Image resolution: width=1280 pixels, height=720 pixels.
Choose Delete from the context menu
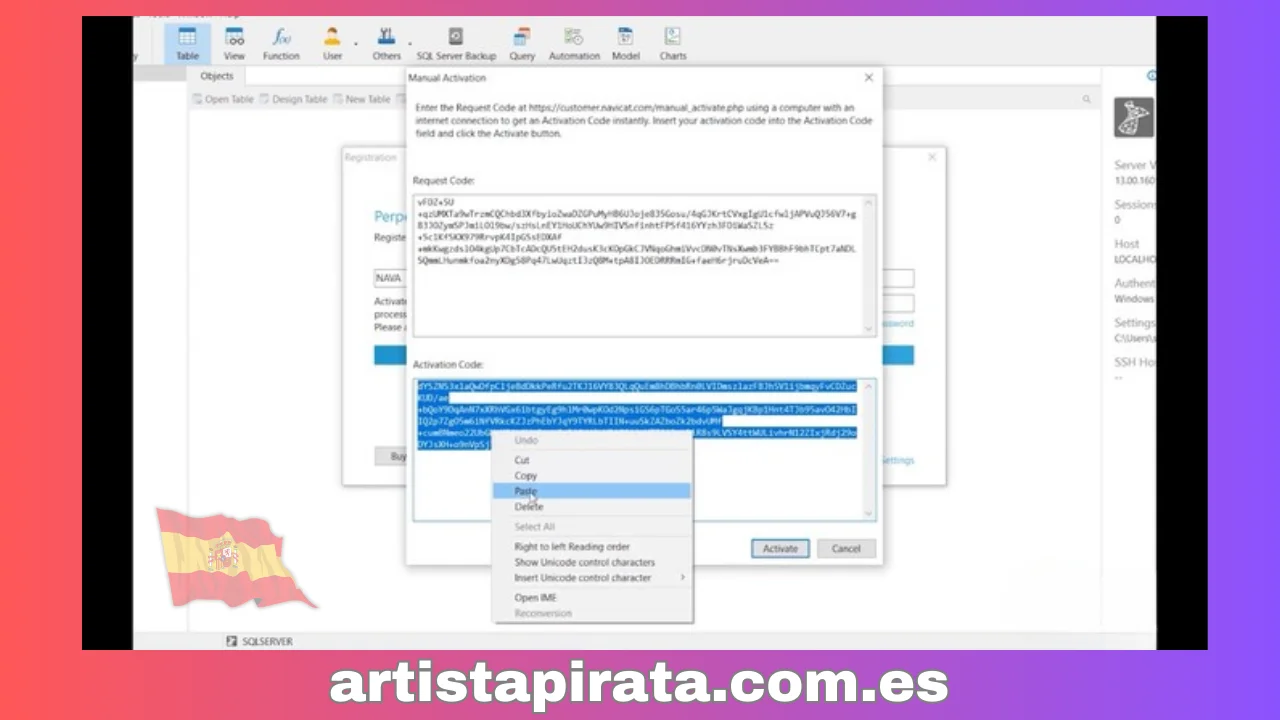[592, 506]
